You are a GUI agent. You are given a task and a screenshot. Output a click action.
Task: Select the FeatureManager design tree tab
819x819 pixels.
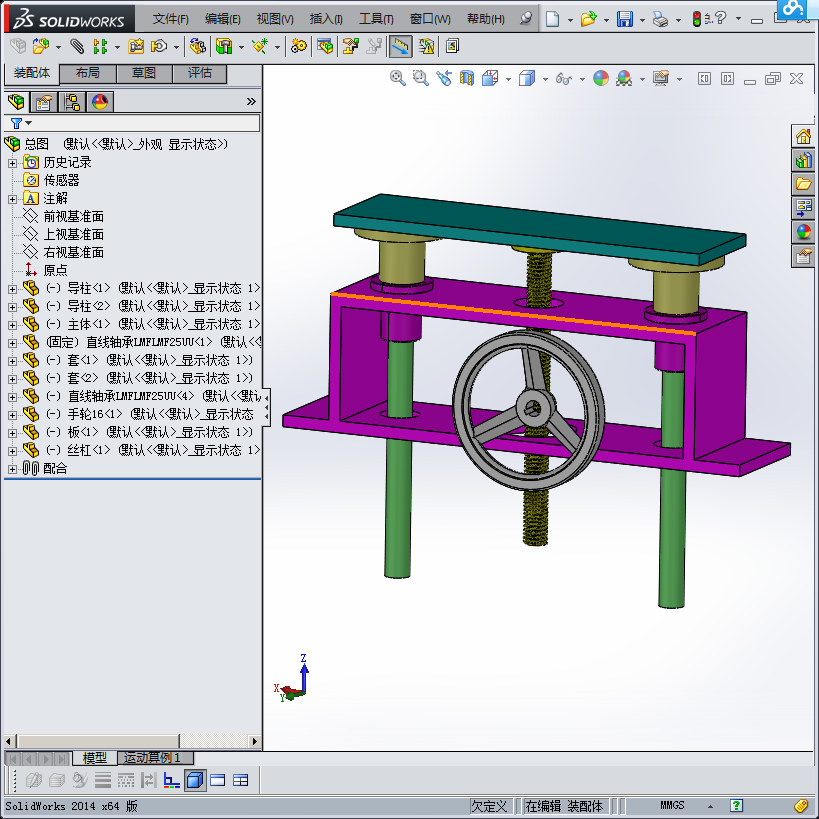(x=16, y=102)
